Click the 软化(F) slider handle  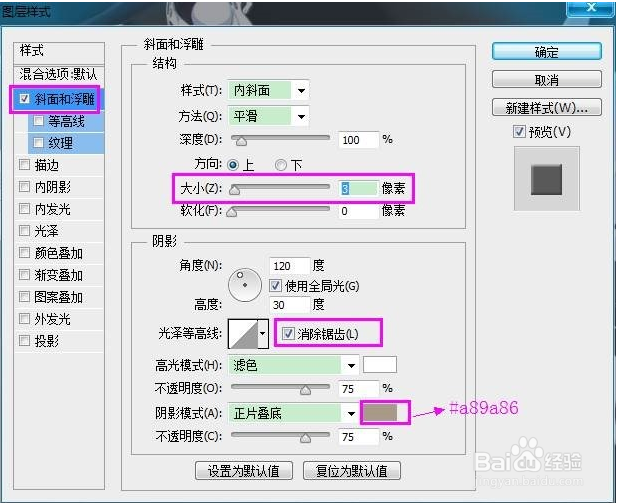pyautogui.click(x=232, y=212)
